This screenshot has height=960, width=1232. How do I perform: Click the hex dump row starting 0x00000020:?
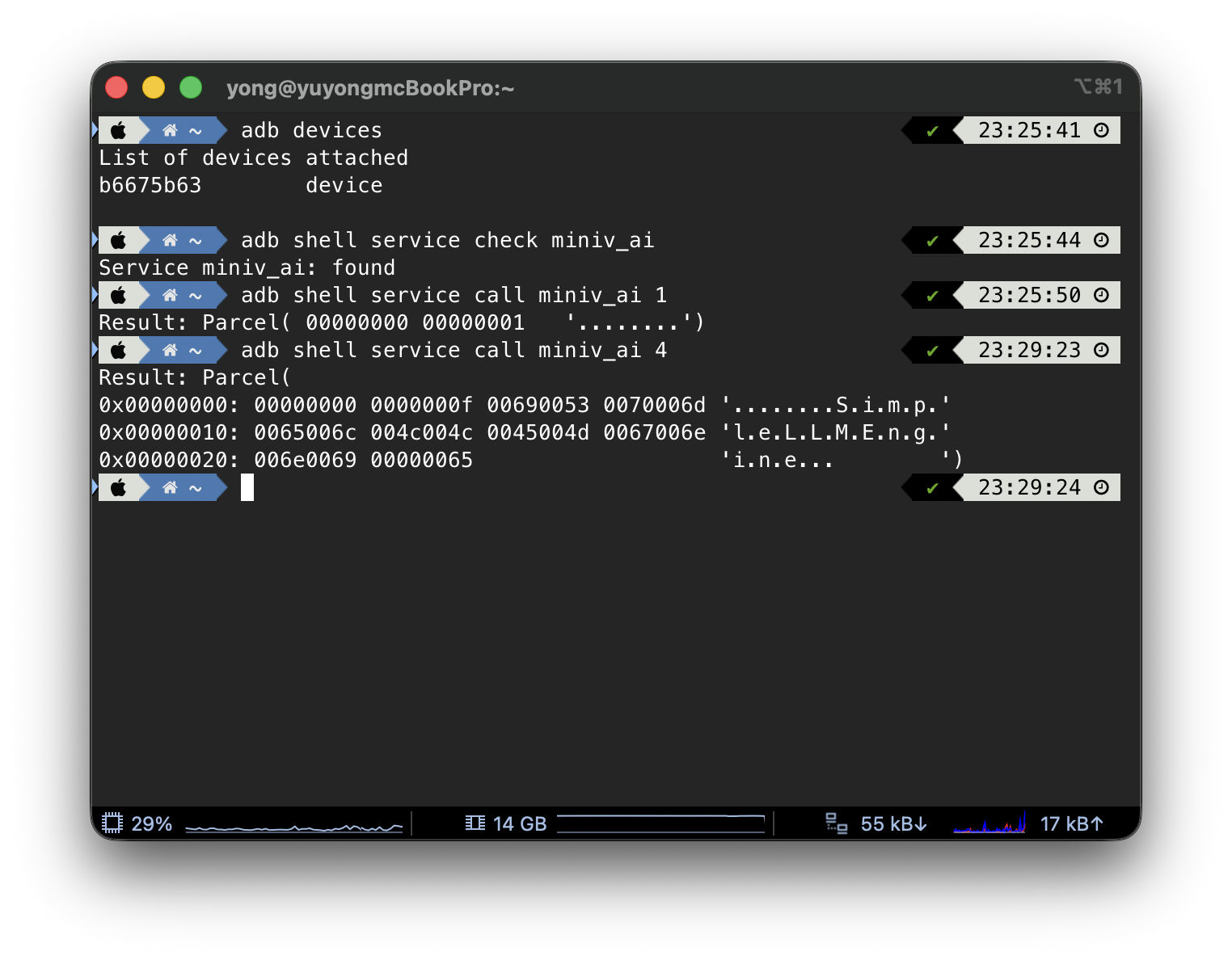(x=530, y=460)
